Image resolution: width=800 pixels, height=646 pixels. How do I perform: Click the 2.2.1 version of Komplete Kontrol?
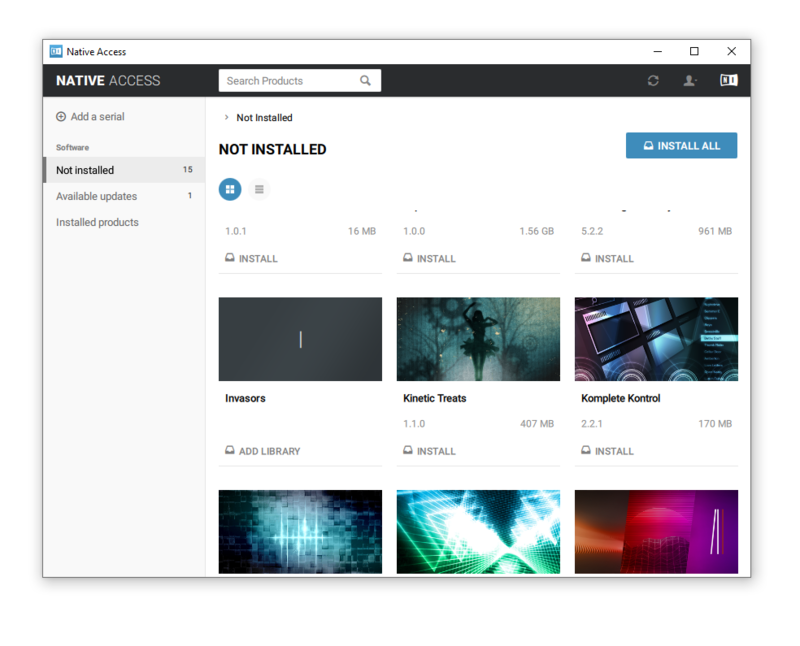[592, 424]
